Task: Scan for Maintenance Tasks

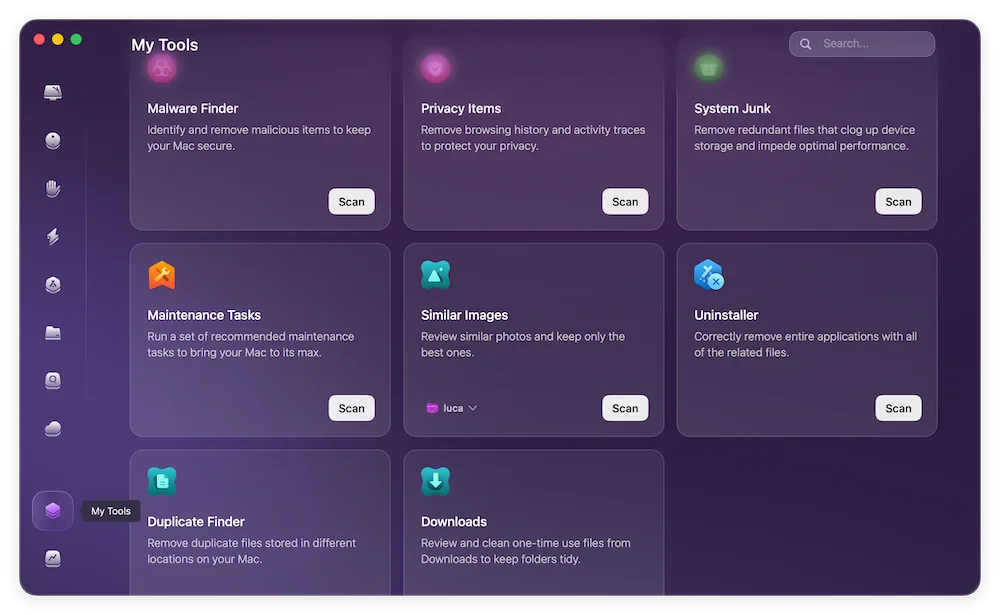Action: (x=351, y=408)
